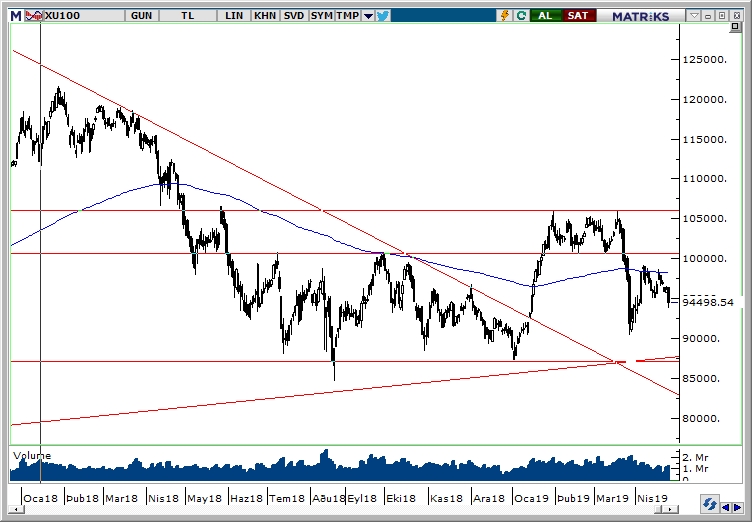Select the GUN period button
The height and width of the screenshot is (522, 752).
point(141,16)
